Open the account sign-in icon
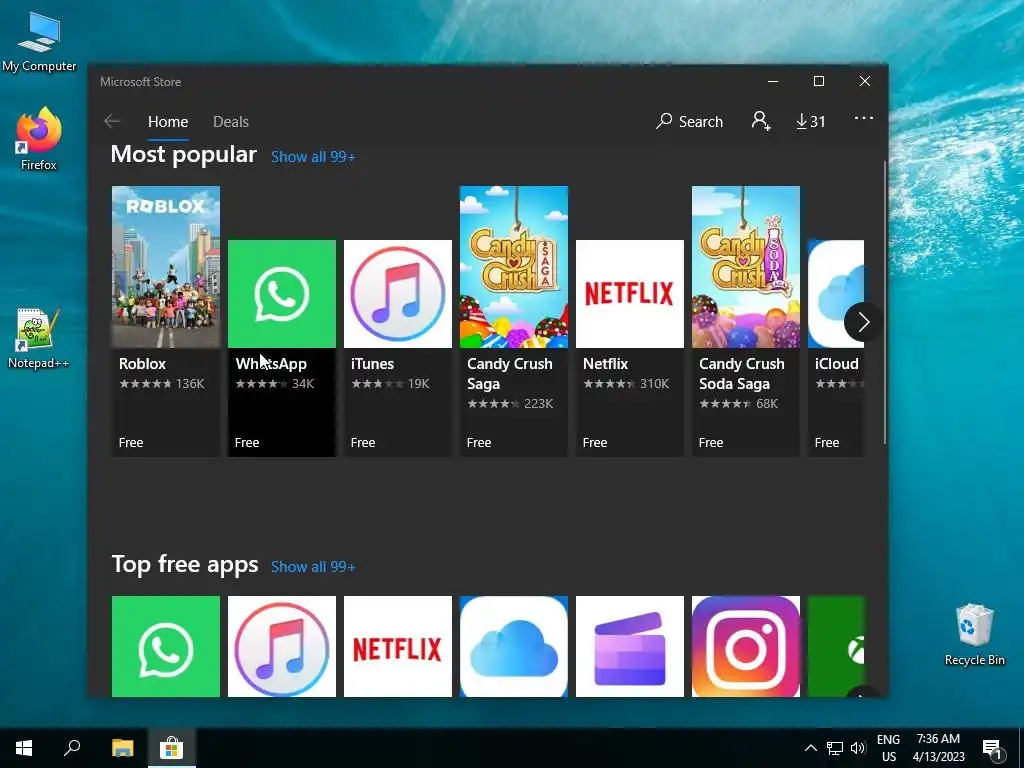 click(761, 121)
